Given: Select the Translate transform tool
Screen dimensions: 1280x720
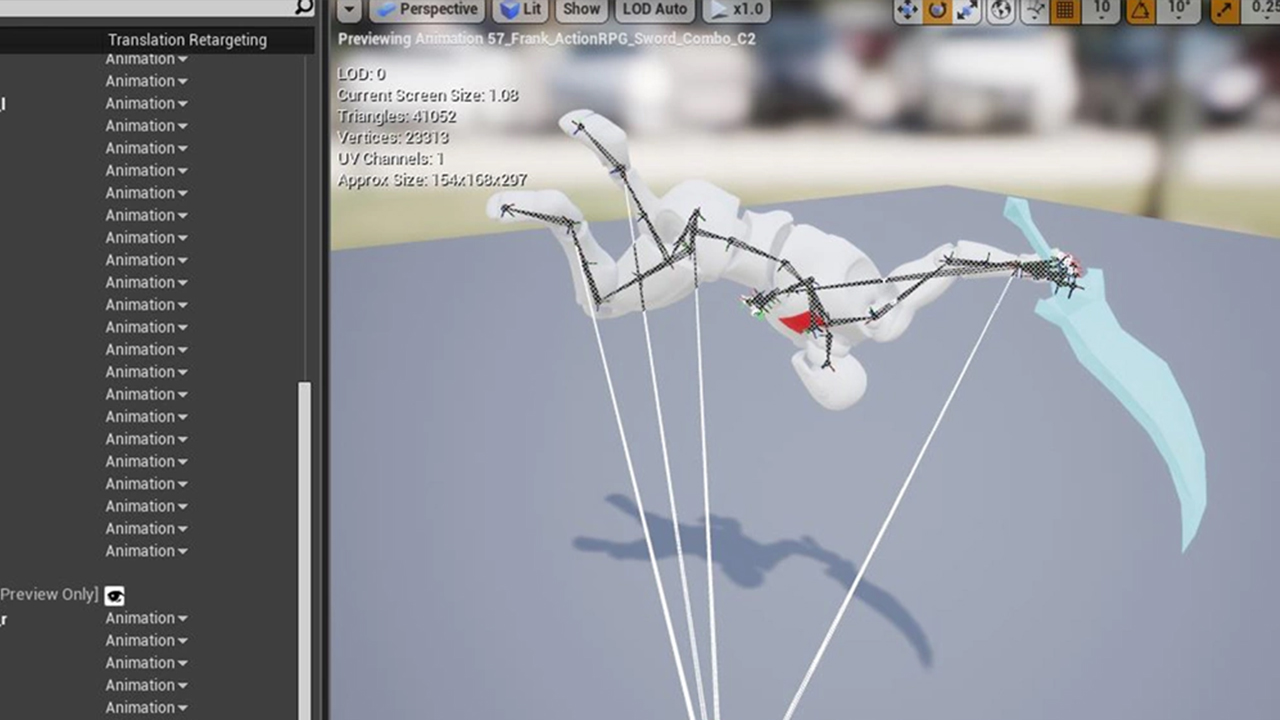Looking at the screenshot, I should click(907, 10).
